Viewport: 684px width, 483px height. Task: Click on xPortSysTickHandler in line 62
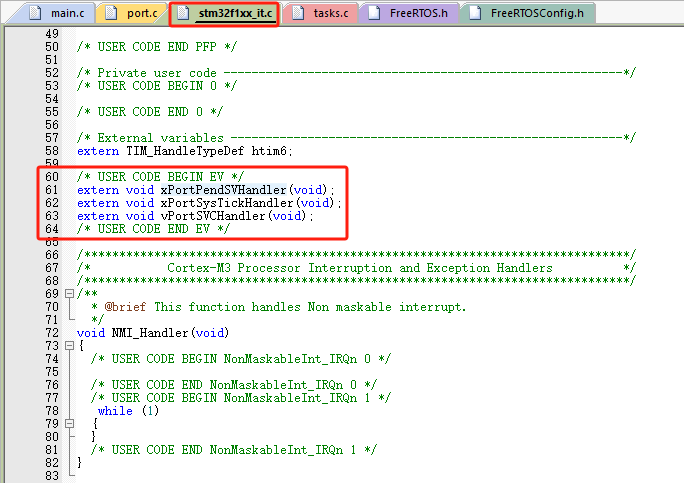[227, 203]
